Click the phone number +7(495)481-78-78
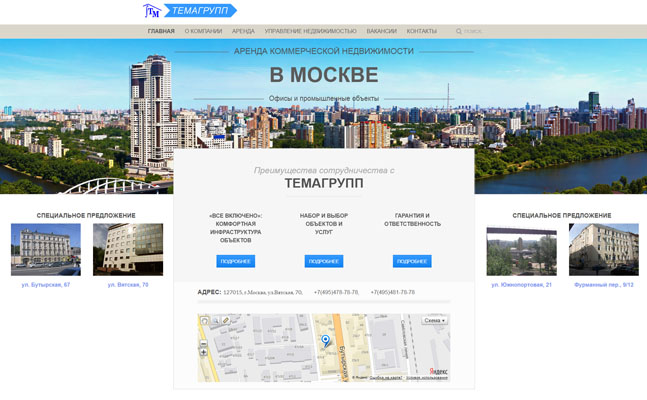This screenshot has width=647, height=400. [x=392, y=292]
